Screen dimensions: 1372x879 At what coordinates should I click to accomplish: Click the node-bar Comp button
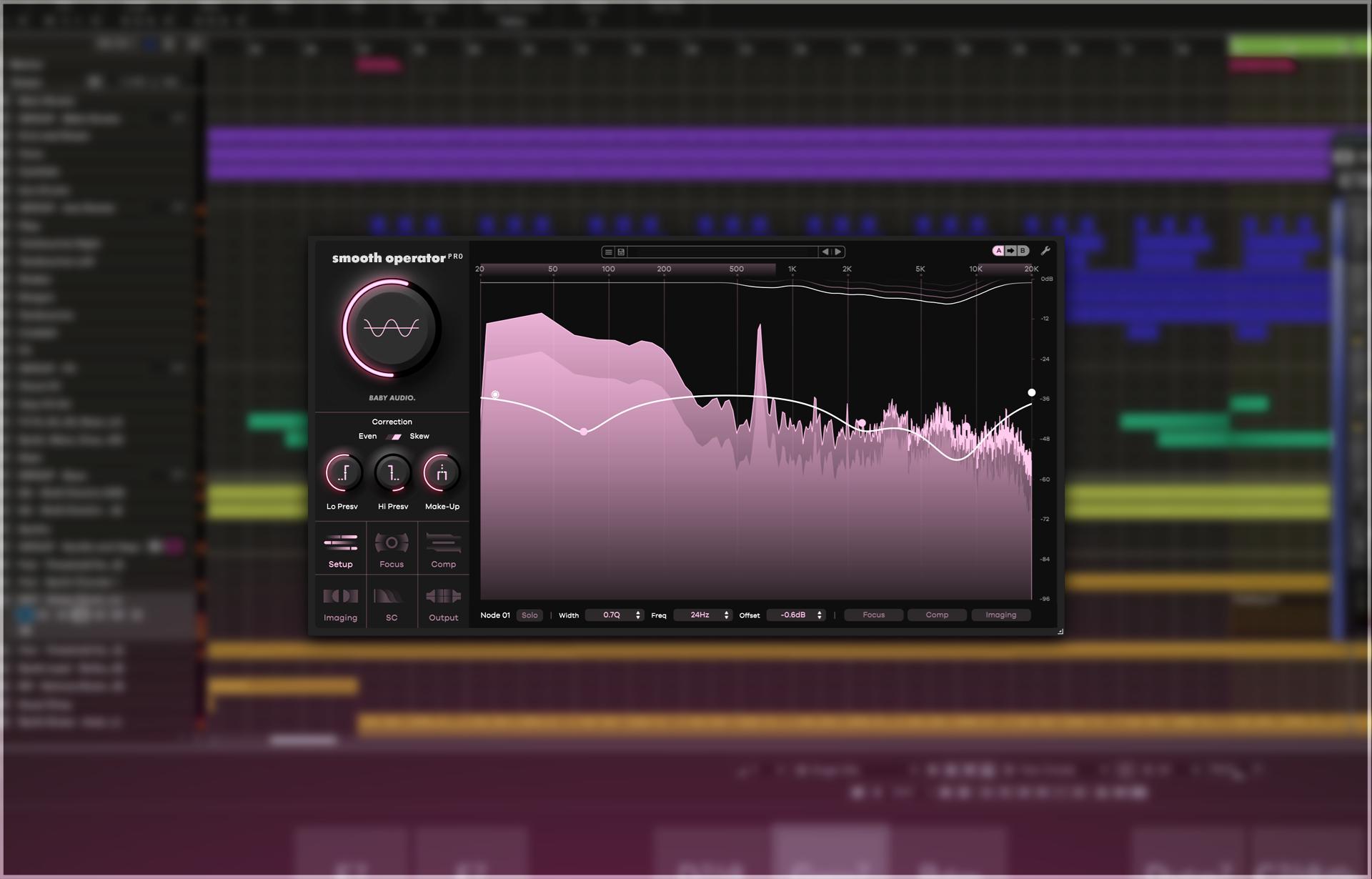[937, 615]
